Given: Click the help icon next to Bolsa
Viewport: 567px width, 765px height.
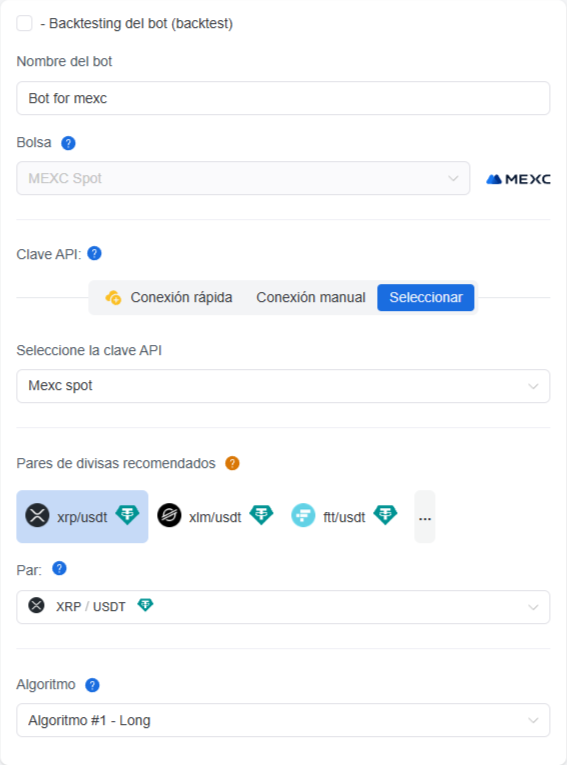Looking at the screenshot, I should click(x=68, y=143).
